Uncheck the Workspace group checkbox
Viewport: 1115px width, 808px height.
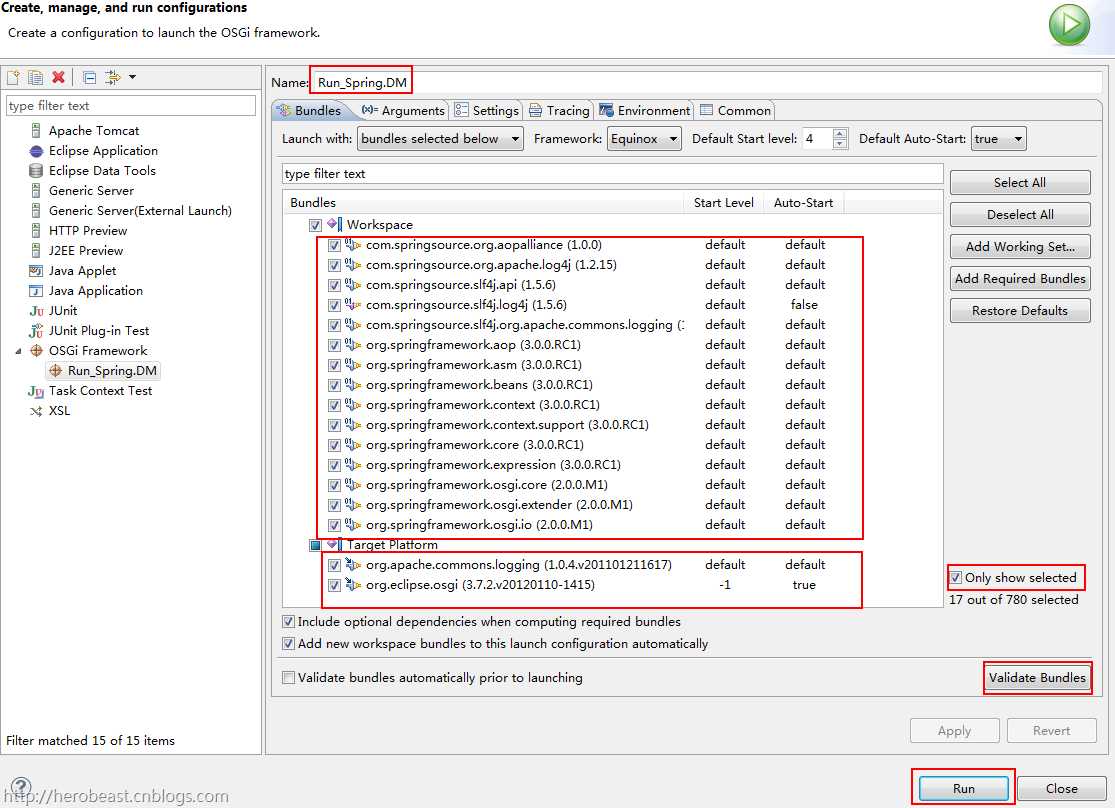tap(315, 225)
